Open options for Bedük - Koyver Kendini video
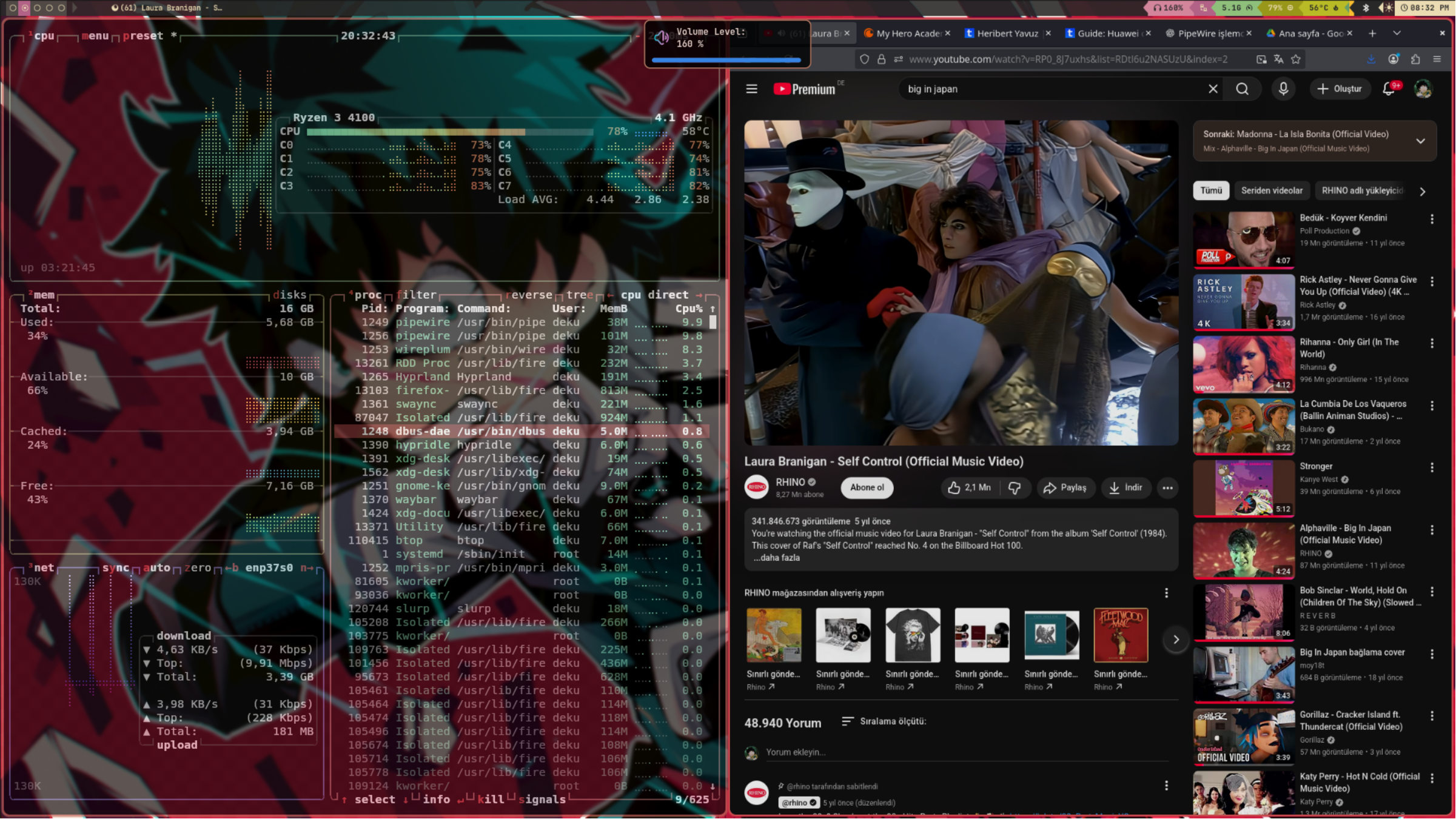 click(1432, 219)
